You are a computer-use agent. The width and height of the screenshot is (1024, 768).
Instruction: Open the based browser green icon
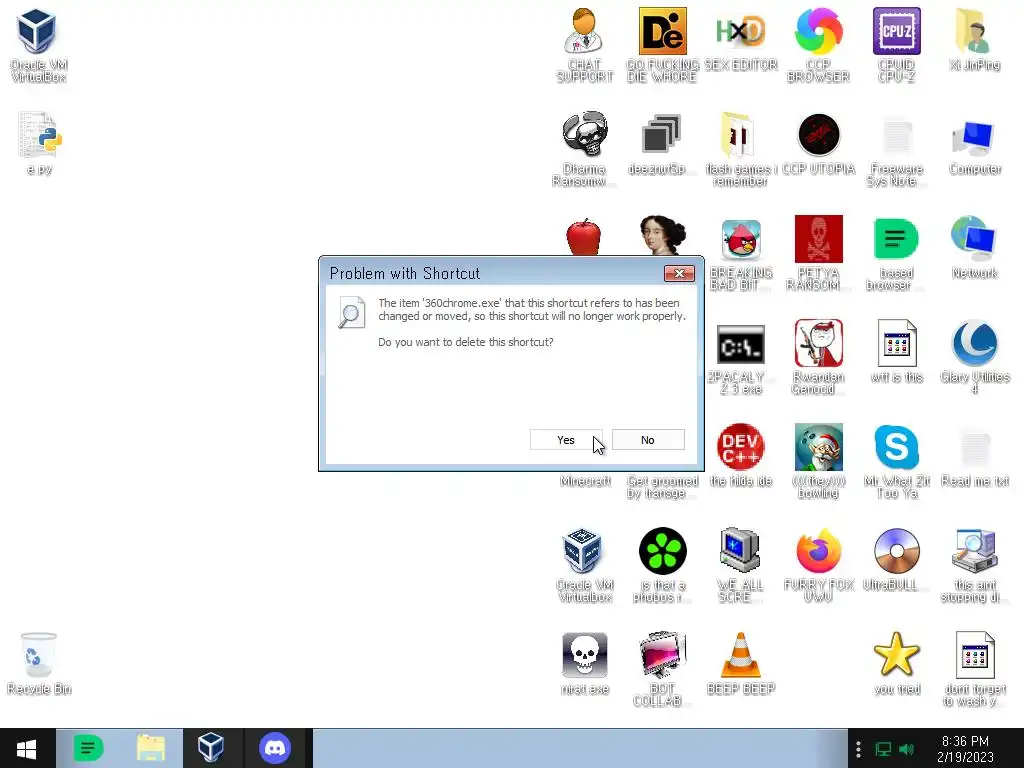(897, 255)
